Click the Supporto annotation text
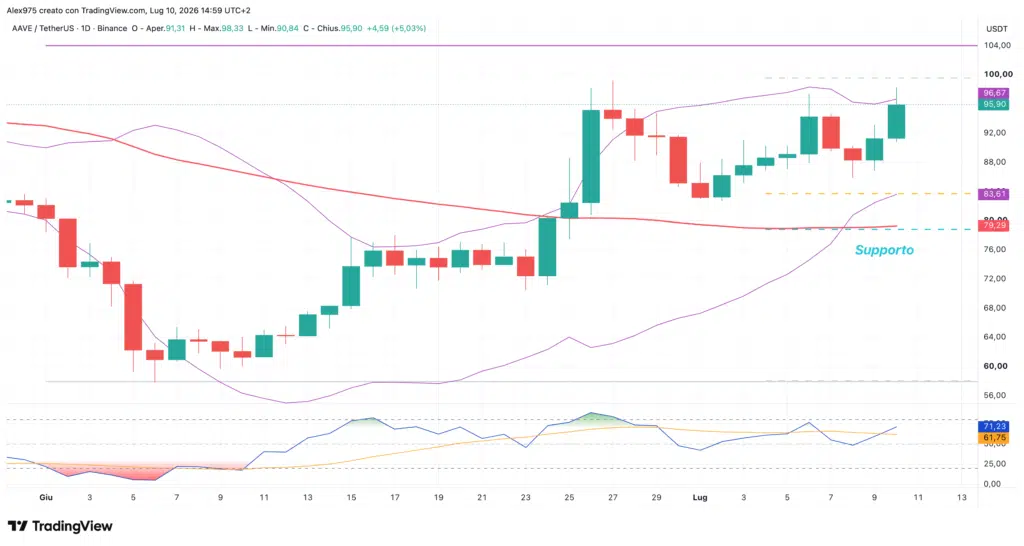This screenshot has height=546, width=1024. [884, 250]
